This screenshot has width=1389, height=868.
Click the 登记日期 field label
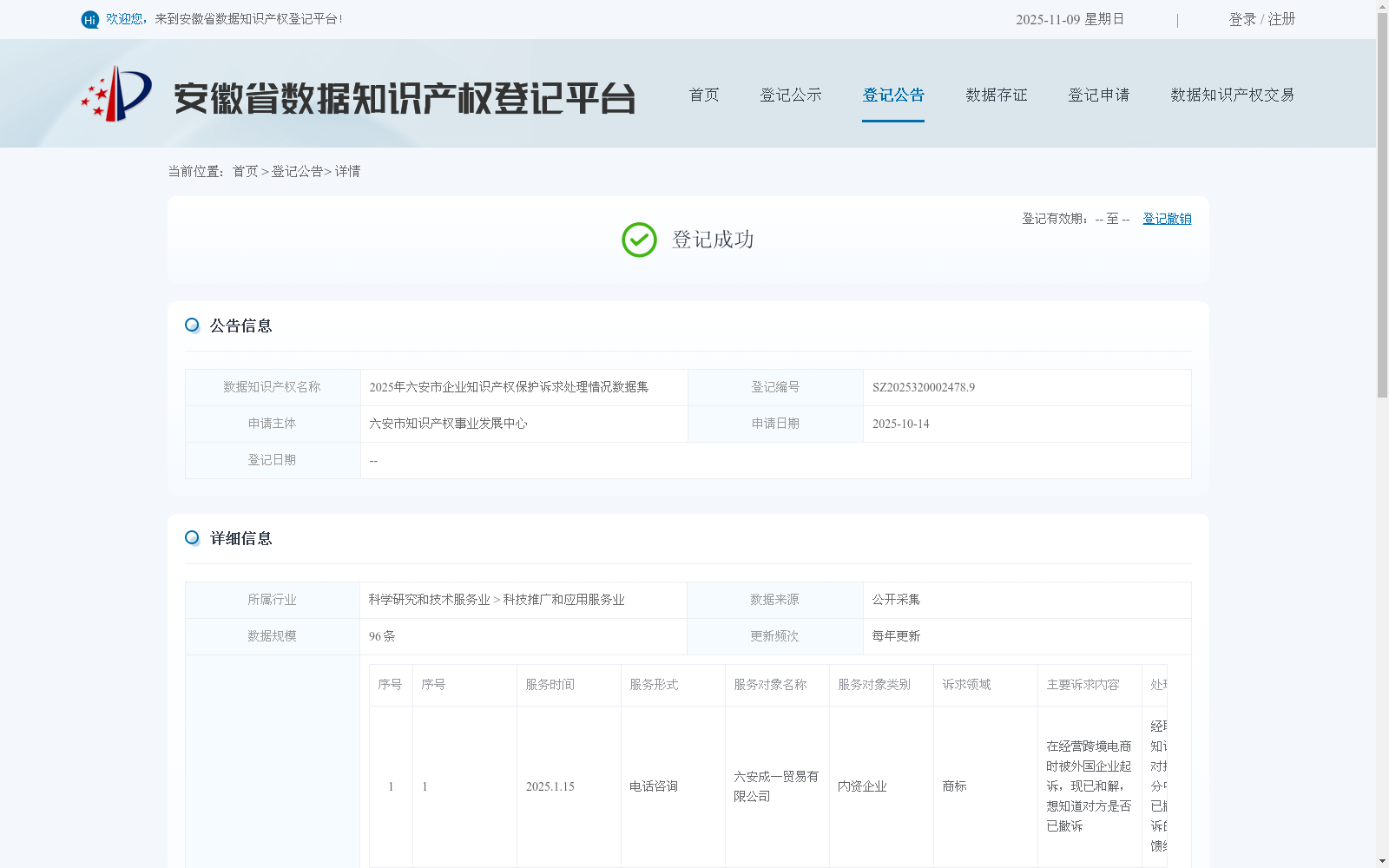272,460
